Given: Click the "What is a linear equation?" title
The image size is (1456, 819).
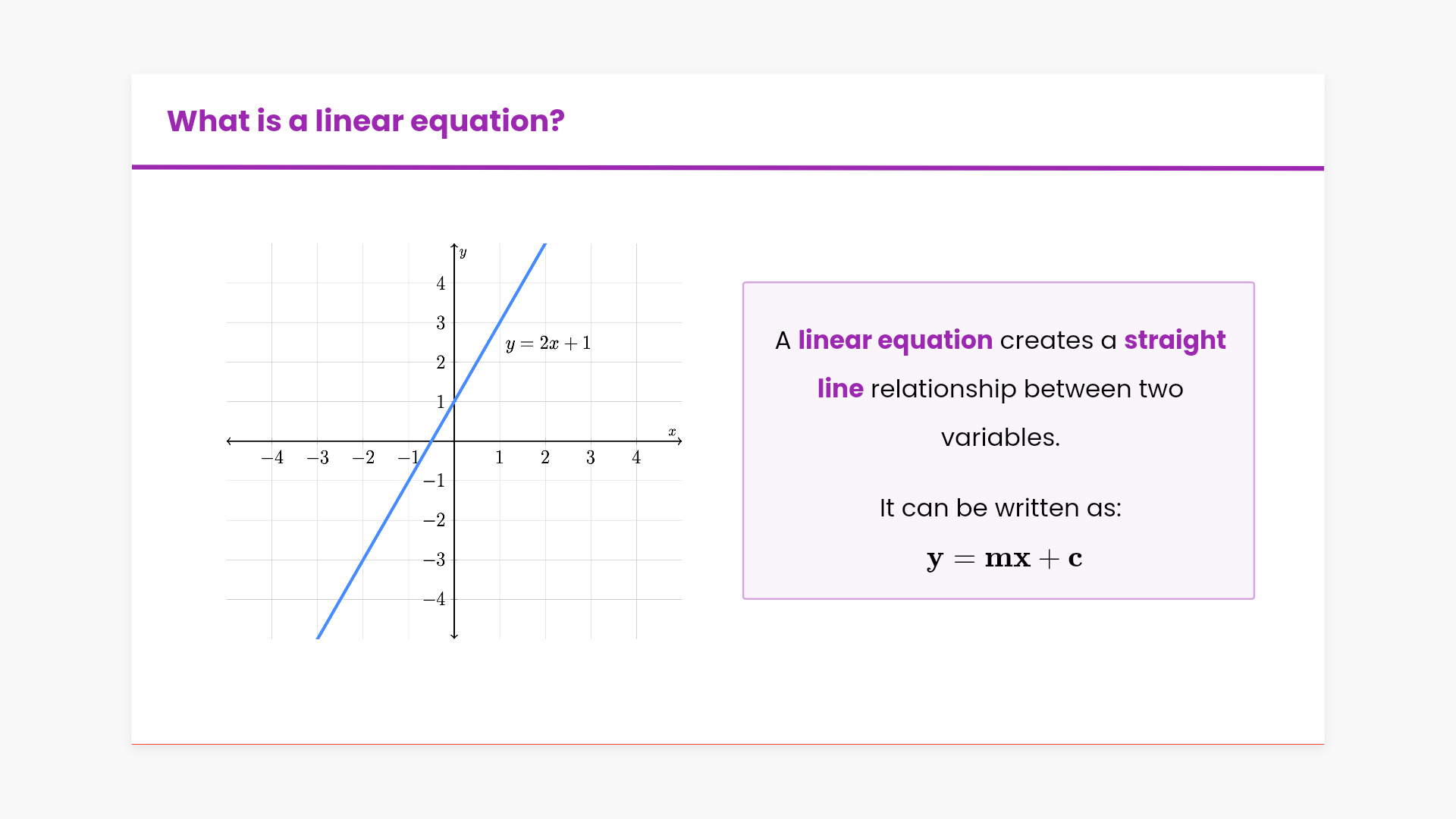Looking at the screenshot, I should coord(366,121).
